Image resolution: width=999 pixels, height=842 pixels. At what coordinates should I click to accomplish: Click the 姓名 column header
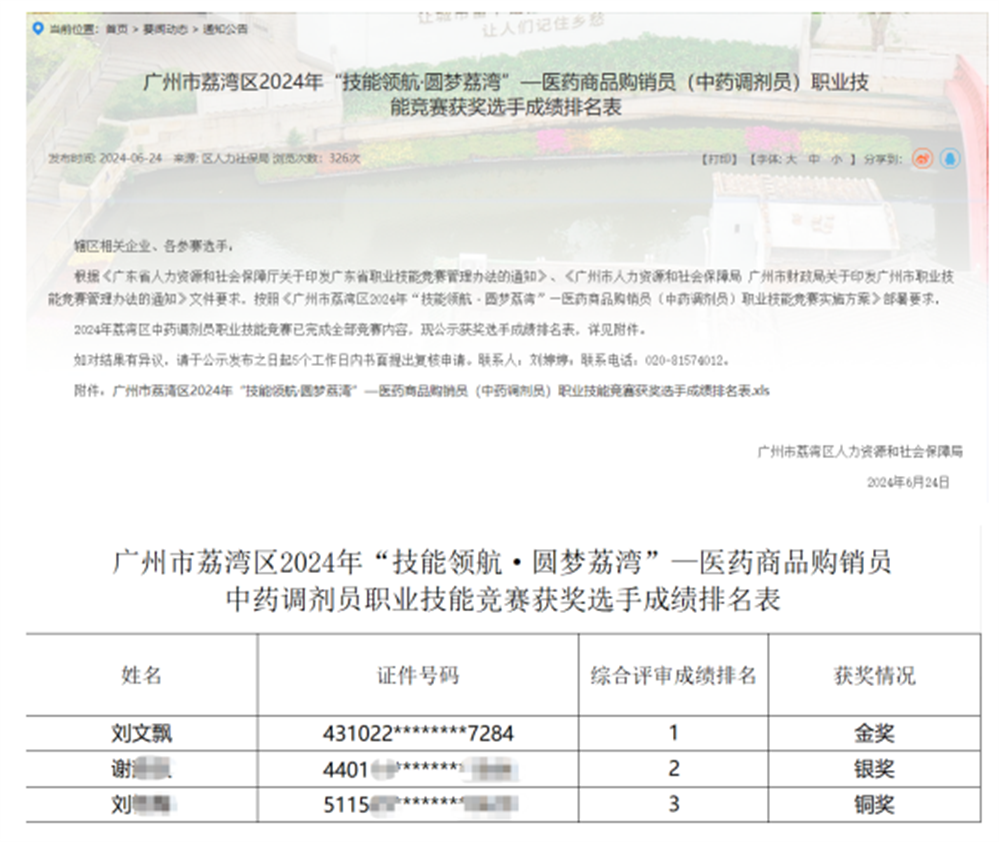[x=142, y=675]
